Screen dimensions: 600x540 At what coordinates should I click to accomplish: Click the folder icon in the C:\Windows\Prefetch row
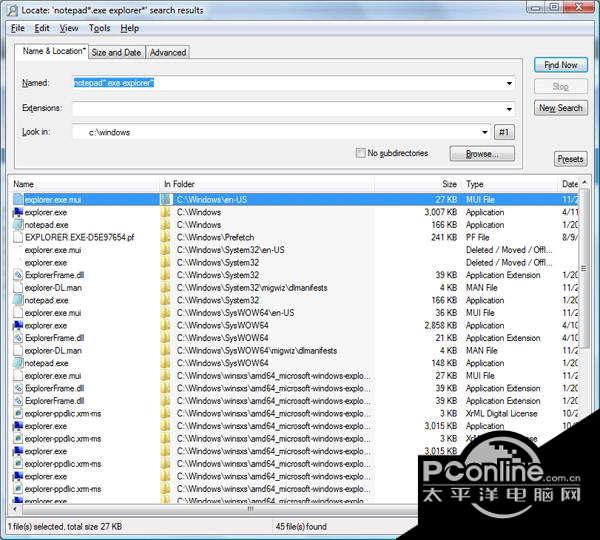coord(166,237)
